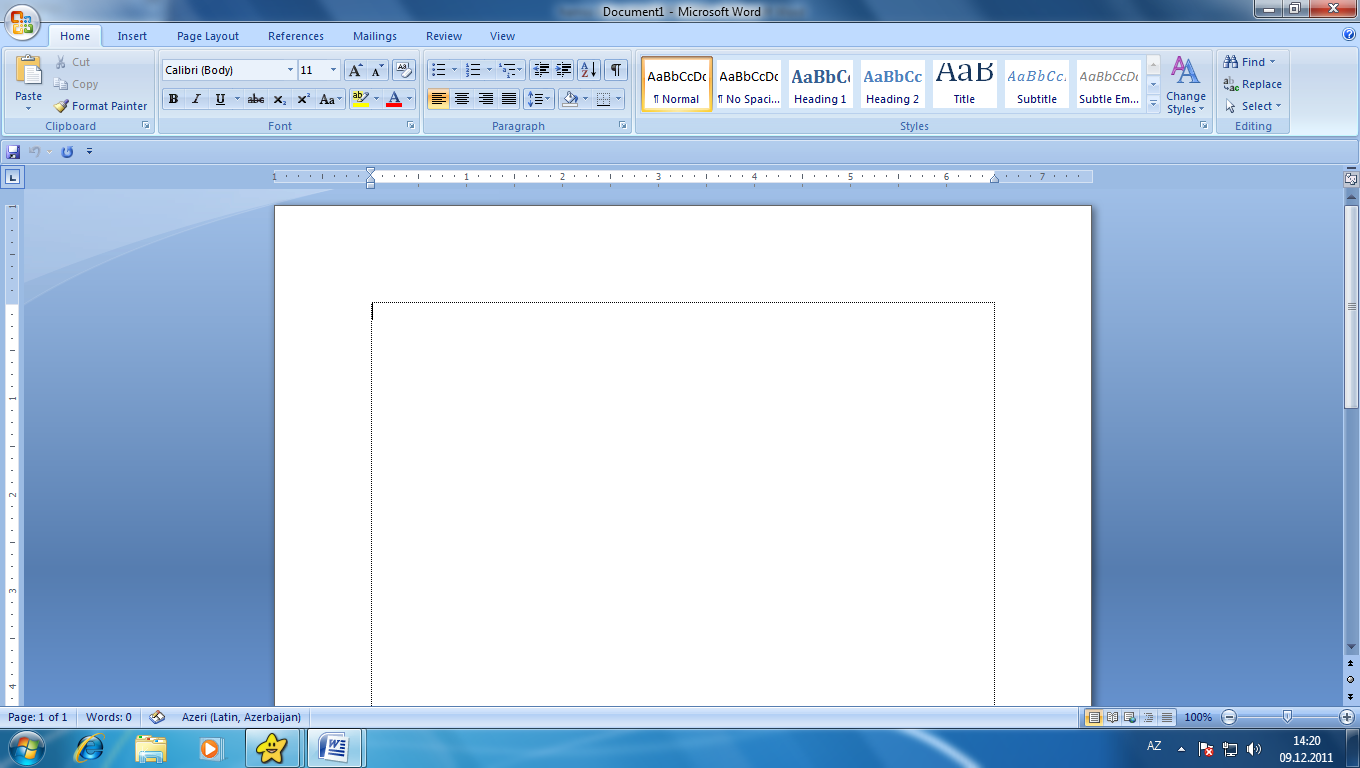Customize Quick Access Toolbar dropdown
The width and height of the screenshot is (1360, 768).
89,152
